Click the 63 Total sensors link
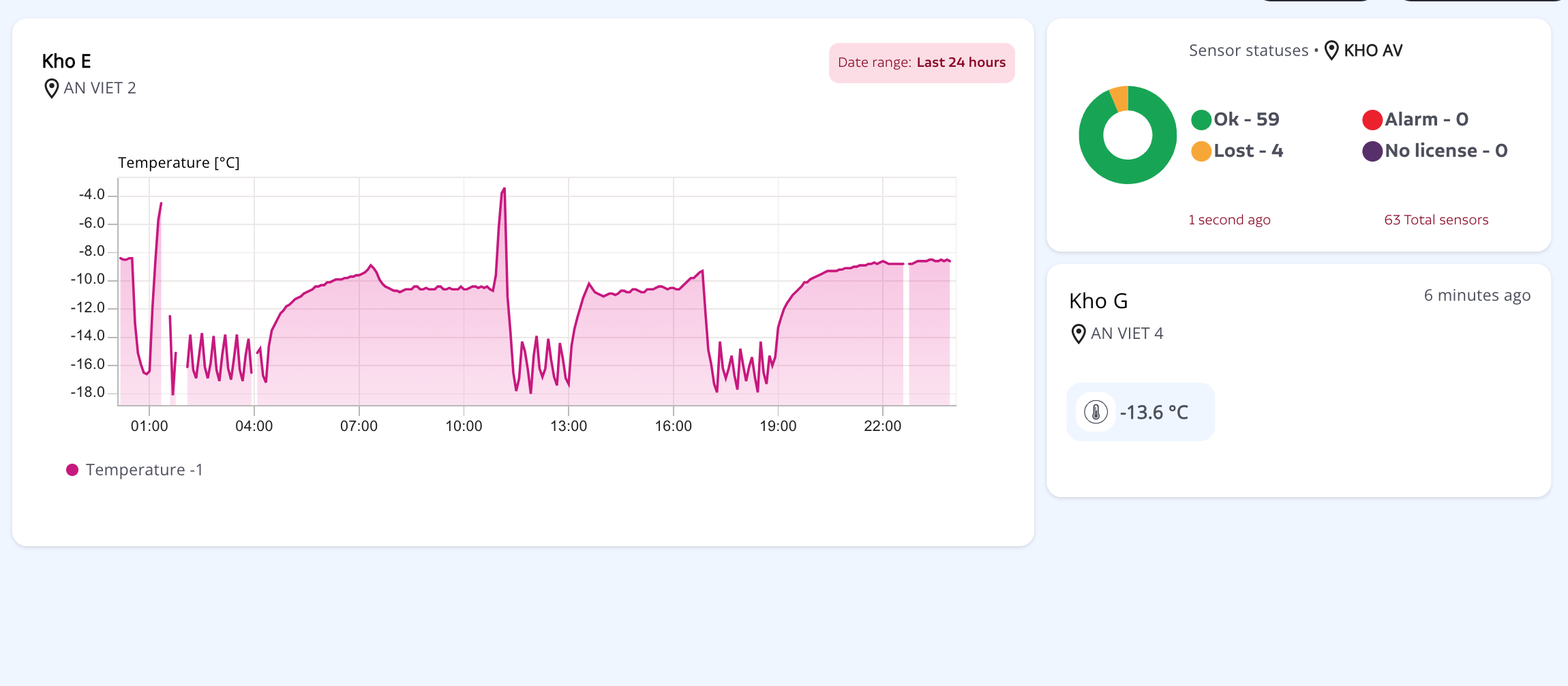Viewport: 1568px width, 686px height. click(1436, 220)
